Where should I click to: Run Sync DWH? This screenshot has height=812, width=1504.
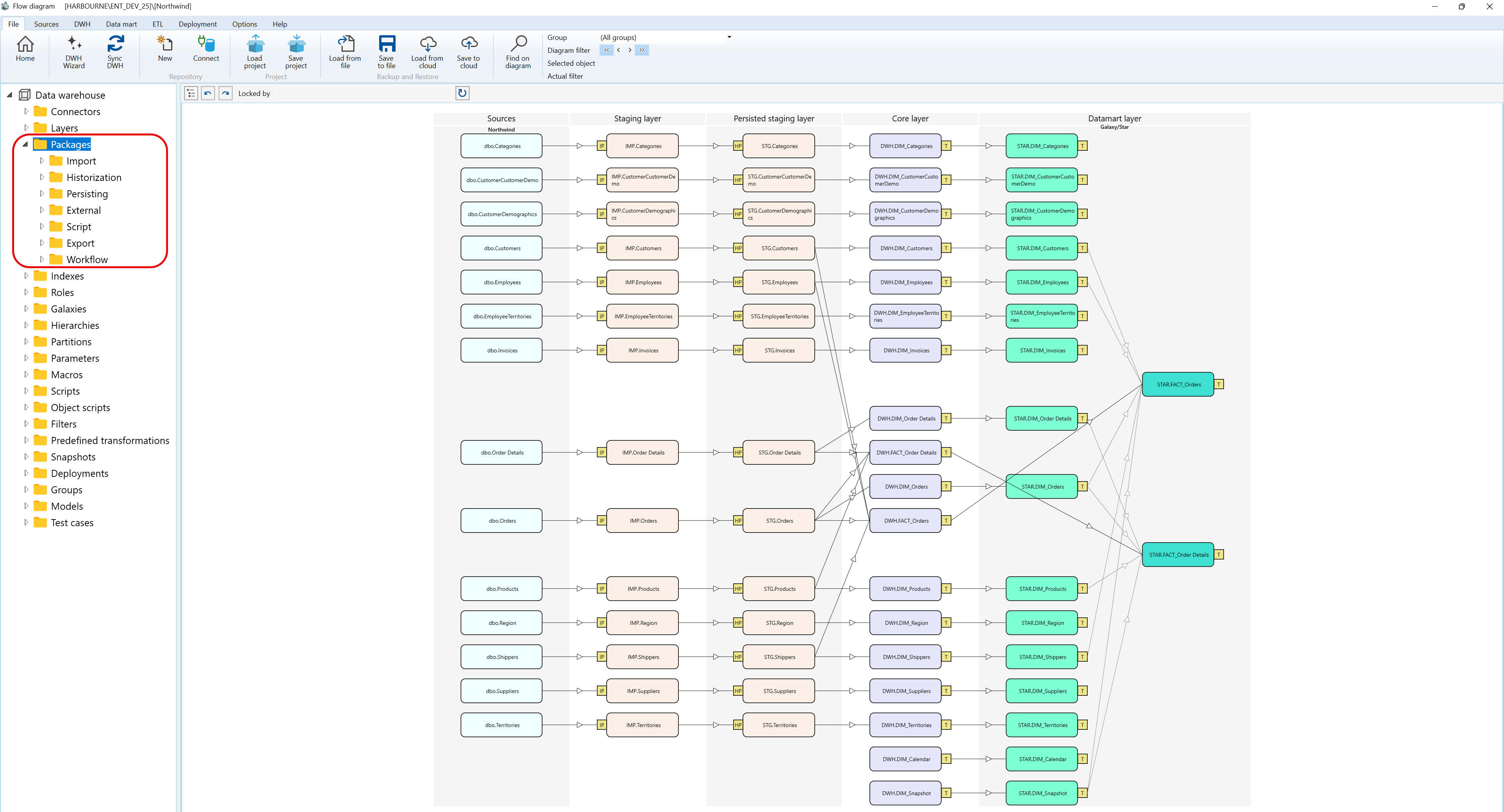(x=115, y=52)
